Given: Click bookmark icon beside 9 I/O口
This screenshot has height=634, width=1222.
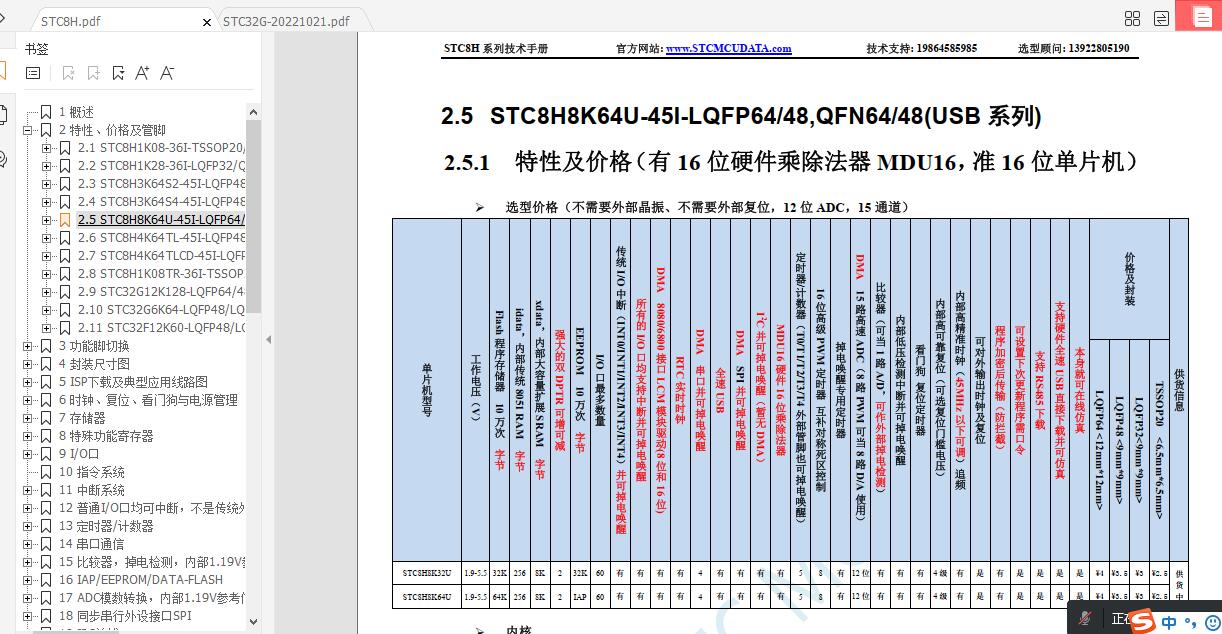Looking at the screenshot, I should pos(46,454).
